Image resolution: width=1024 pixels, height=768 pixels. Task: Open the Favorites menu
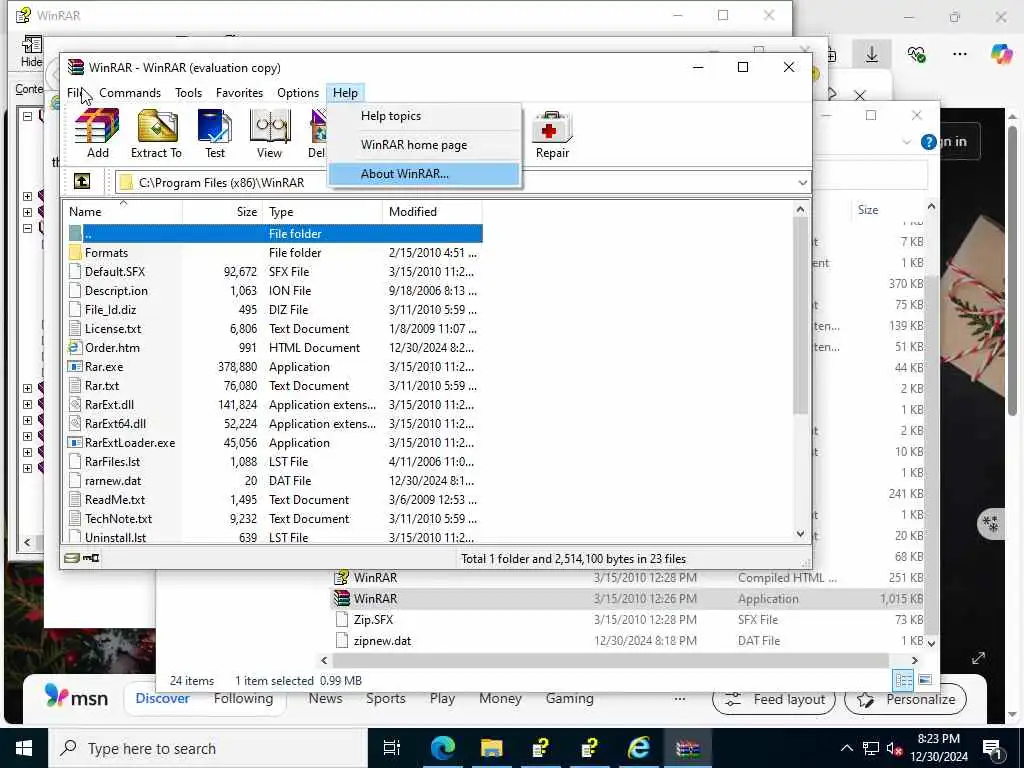pos(239,93)
